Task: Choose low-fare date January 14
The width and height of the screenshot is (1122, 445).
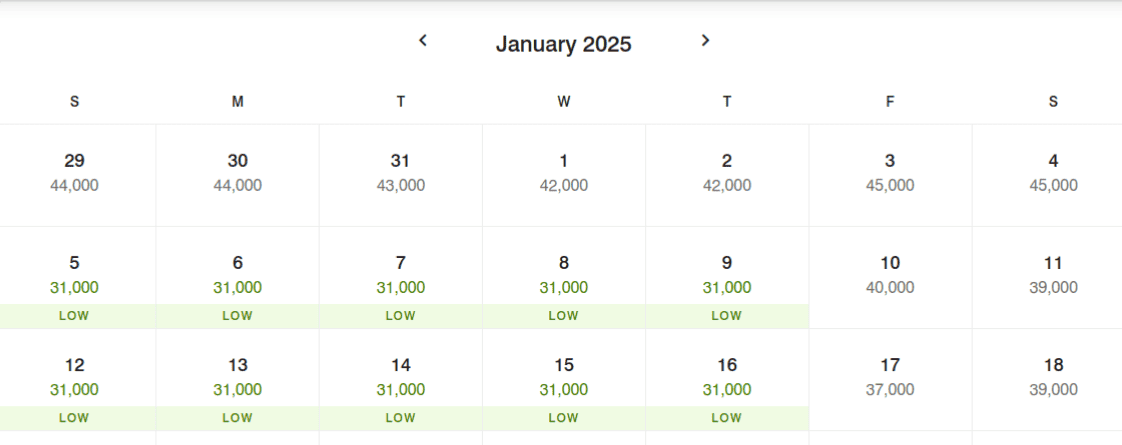Action: point(401,380)
